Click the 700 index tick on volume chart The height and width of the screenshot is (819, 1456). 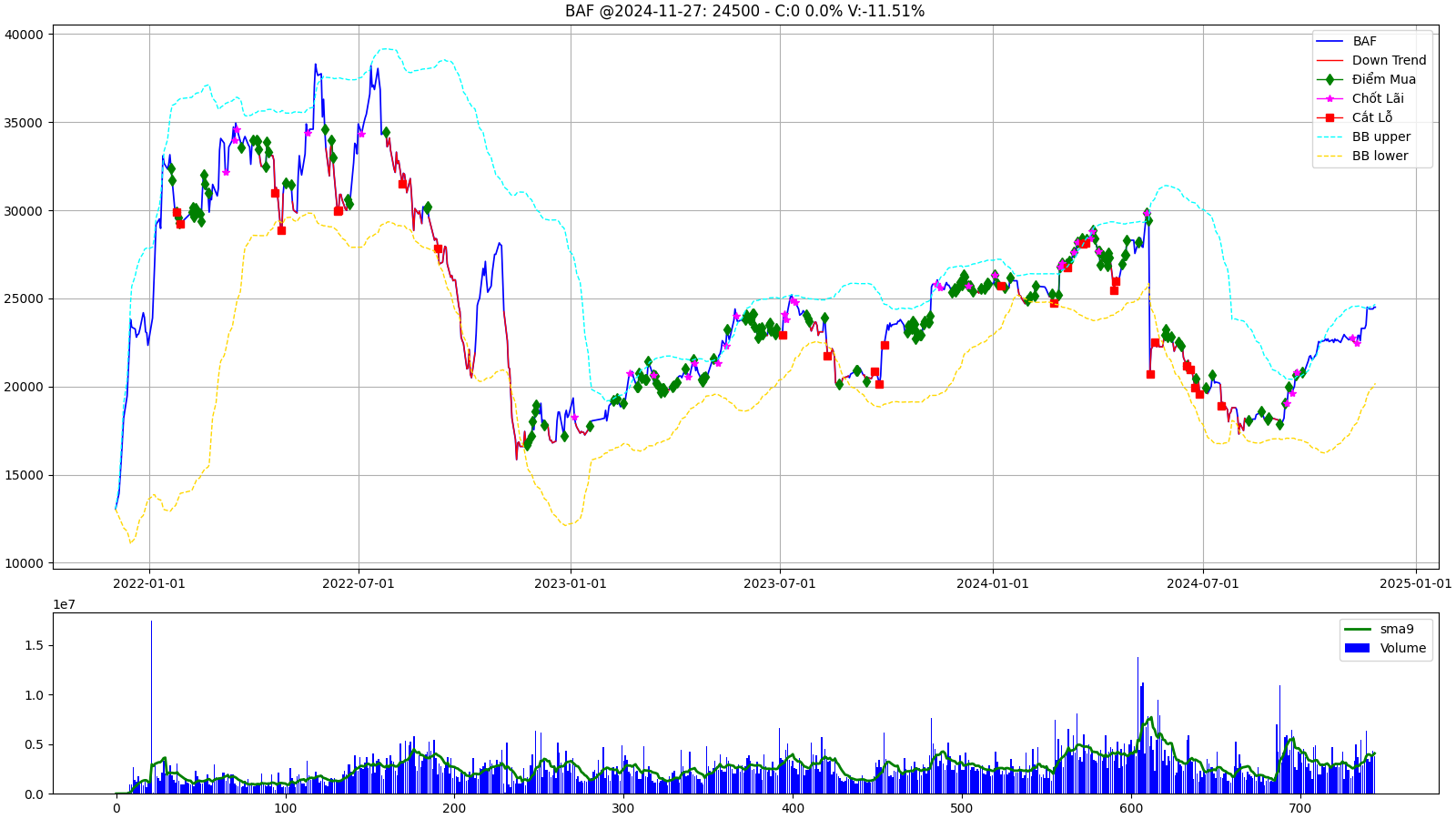point(1300,808)
